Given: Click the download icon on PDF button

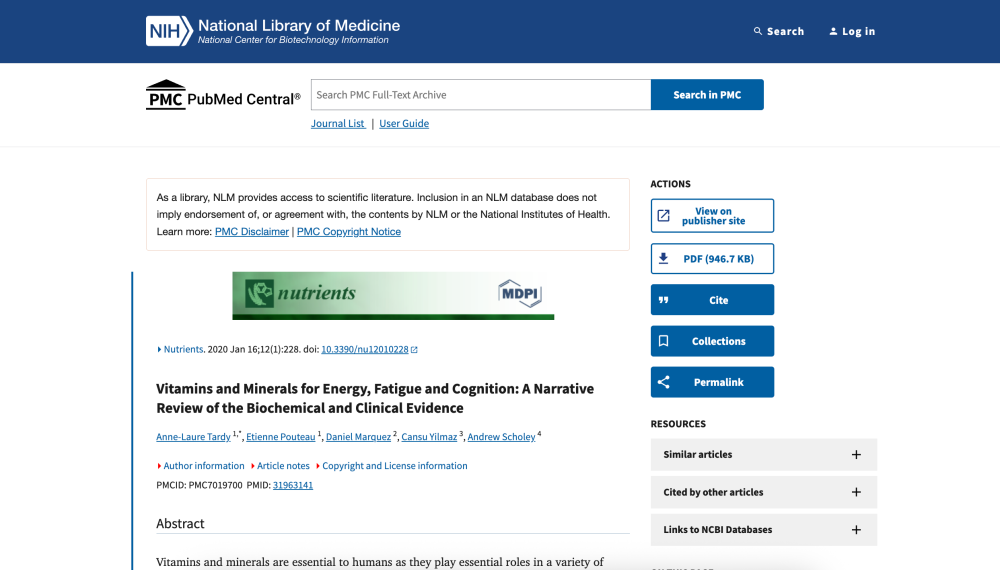Looking at the screenshot, I should click(663, 258).
